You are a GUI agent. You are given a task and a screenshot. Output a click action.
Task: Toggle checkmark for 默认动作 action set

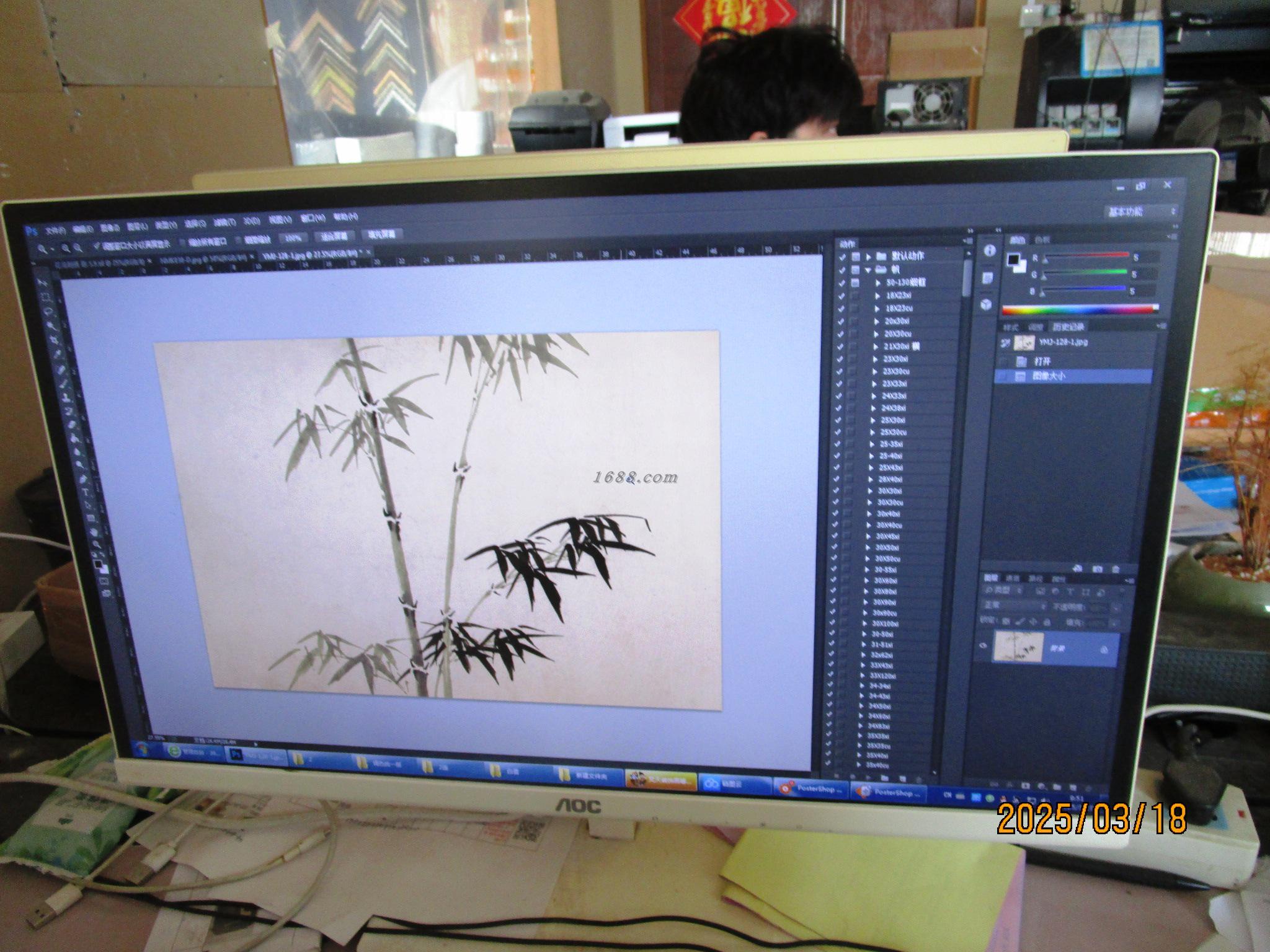[842, 256]
